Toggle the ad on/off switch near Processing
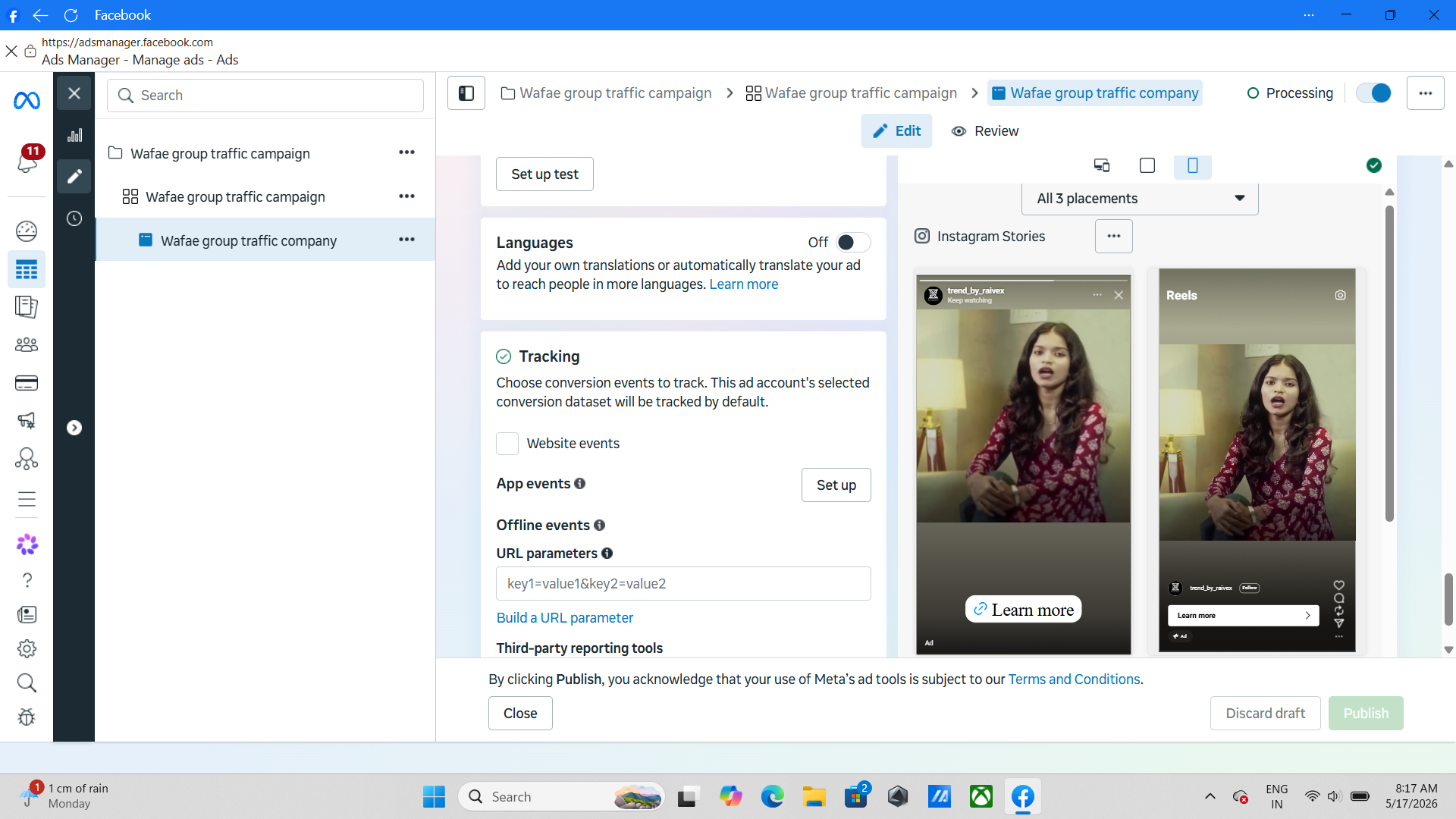The image size is (1456, 819). pyautogui.click(x=1374, y=93)
